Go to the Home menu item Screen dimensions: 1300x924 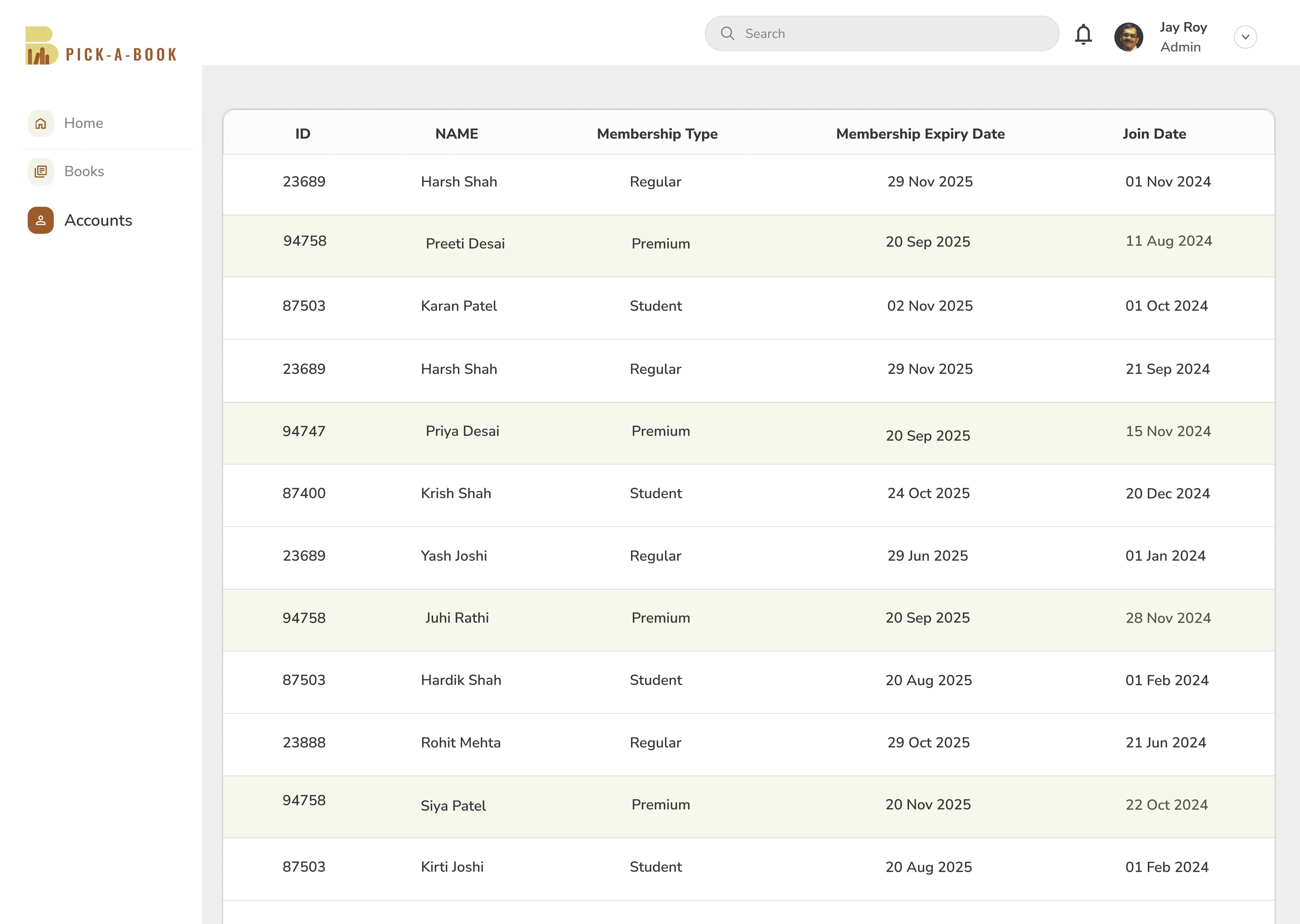(84, 123)
